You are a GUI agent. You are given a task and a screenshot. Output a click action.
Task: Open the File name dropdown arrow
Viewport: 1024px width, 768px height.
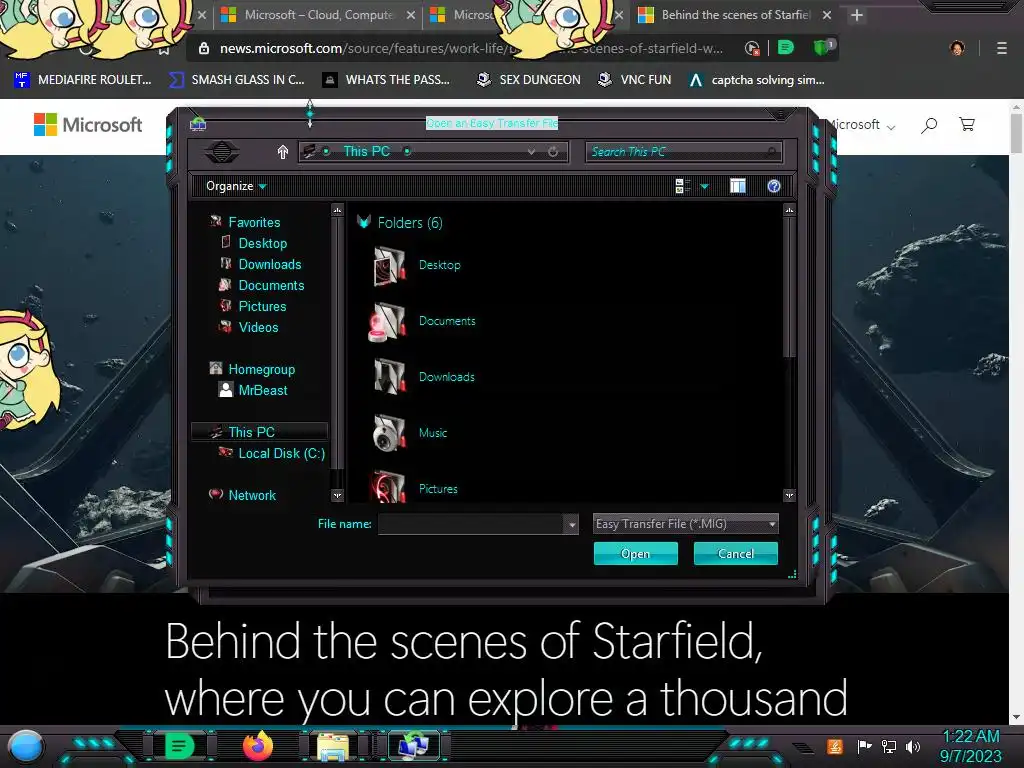(x=571, y=524)
